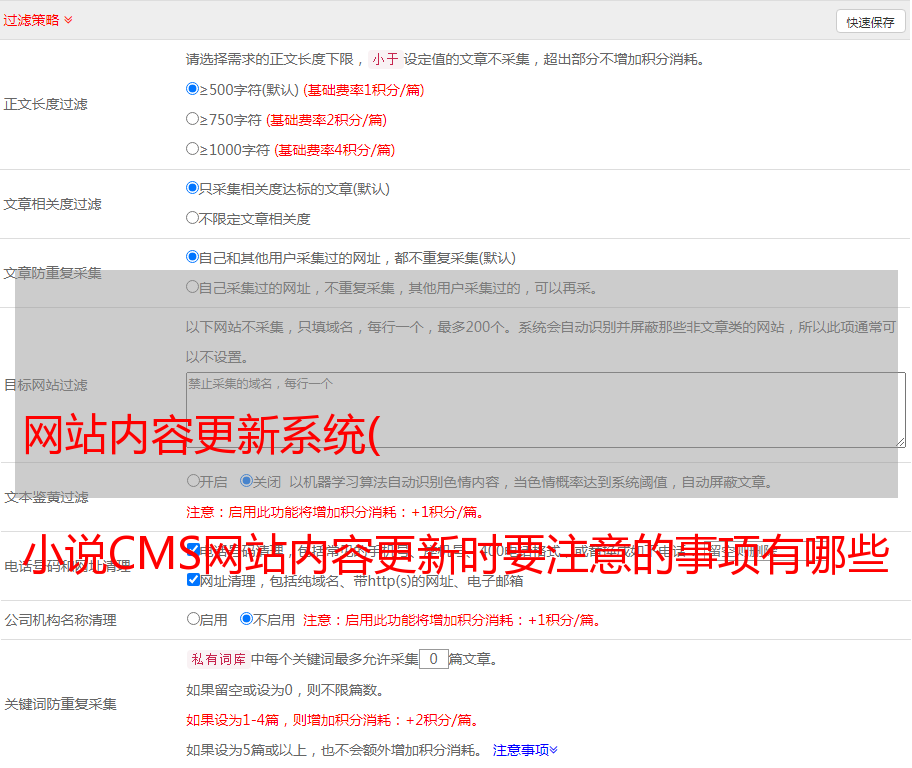
Task: Click the 正文长度过滤 label
Action: [x=45, y=104]
